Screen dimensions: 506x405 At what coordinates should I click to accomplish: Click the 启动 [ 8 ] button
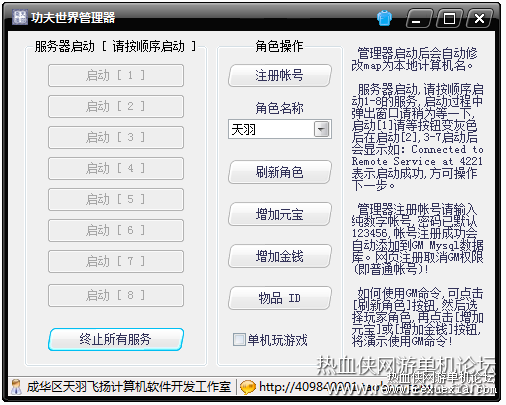click(116, 295)
